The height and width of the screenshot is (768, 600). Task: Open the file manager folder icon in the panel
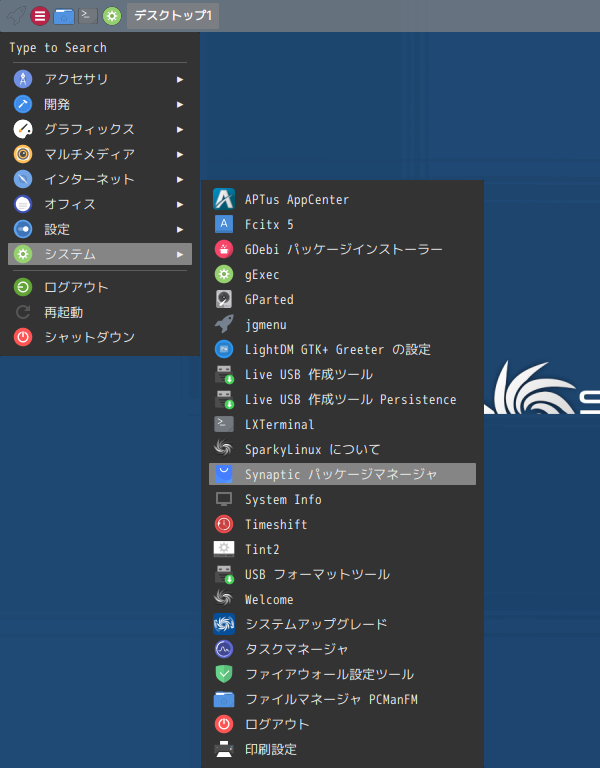pyautogui.click(x=64, y=16)
